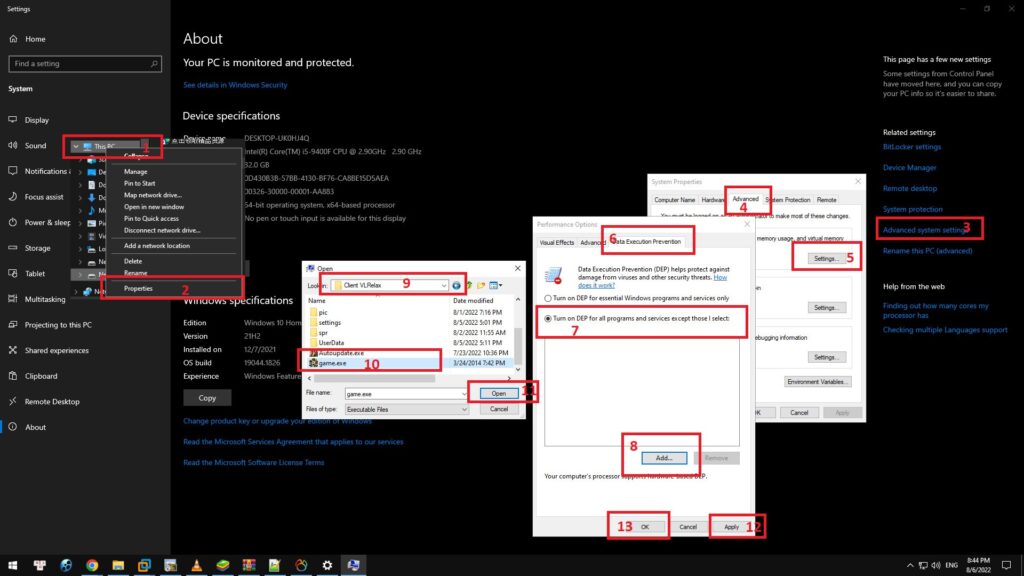Show hidden system tray icons
This screenshot has width=1024, height=576.
(x=910, y=566)
